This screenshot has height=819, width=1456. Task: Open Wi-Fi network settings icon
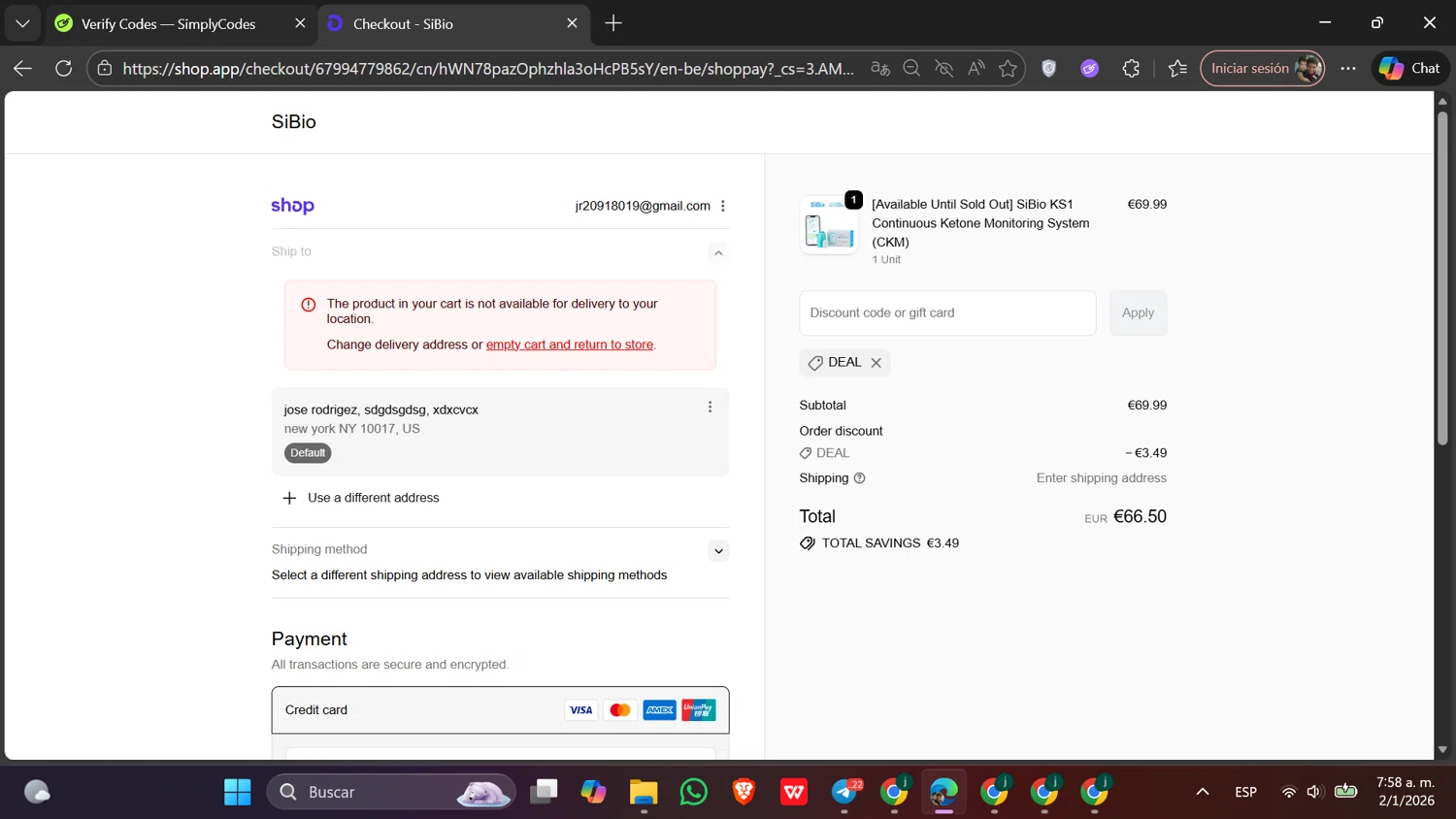tap(1289, 792)
